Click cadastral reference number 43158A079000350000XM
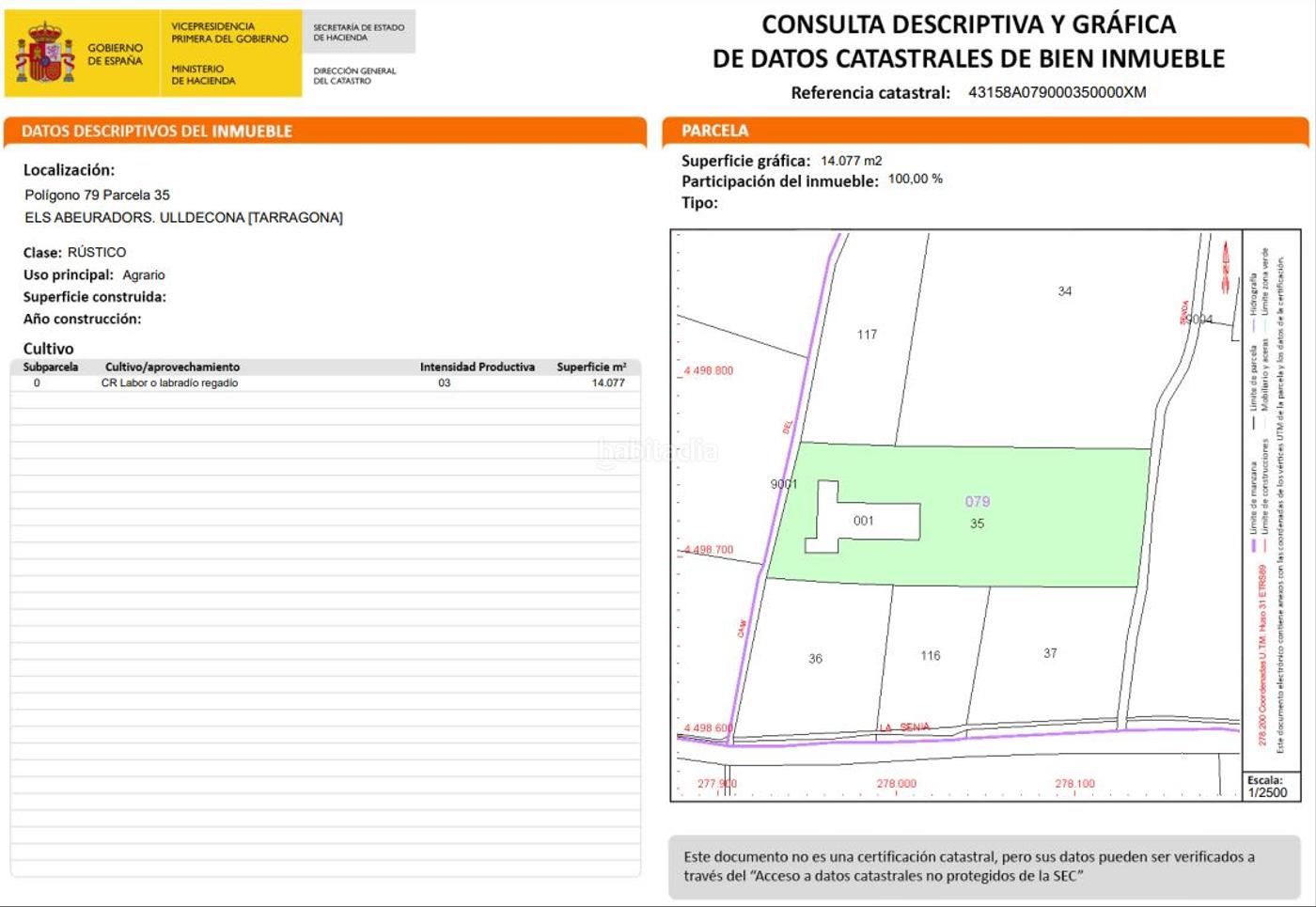 [1057, 92]
